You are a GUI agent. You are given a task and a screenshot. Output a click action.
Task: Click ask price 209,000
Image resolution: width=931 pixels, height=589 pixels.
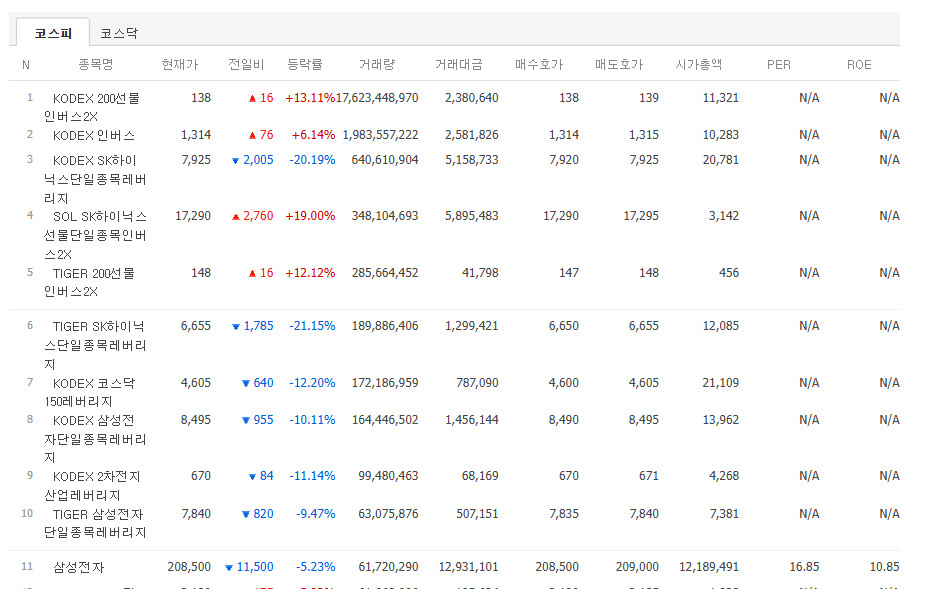[637, 567]
